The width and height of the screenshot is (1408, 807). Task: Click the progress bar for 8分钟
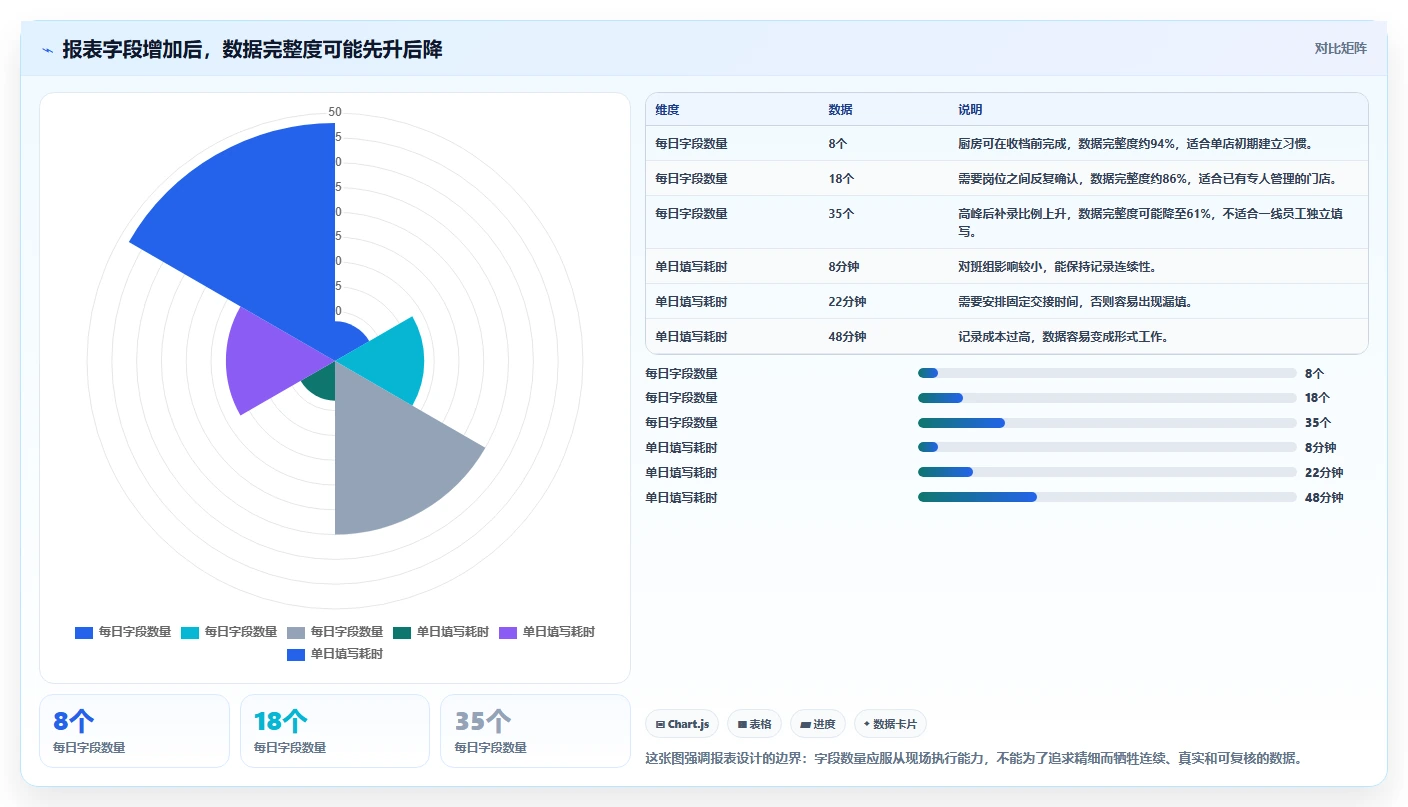tap(1107, 448)
